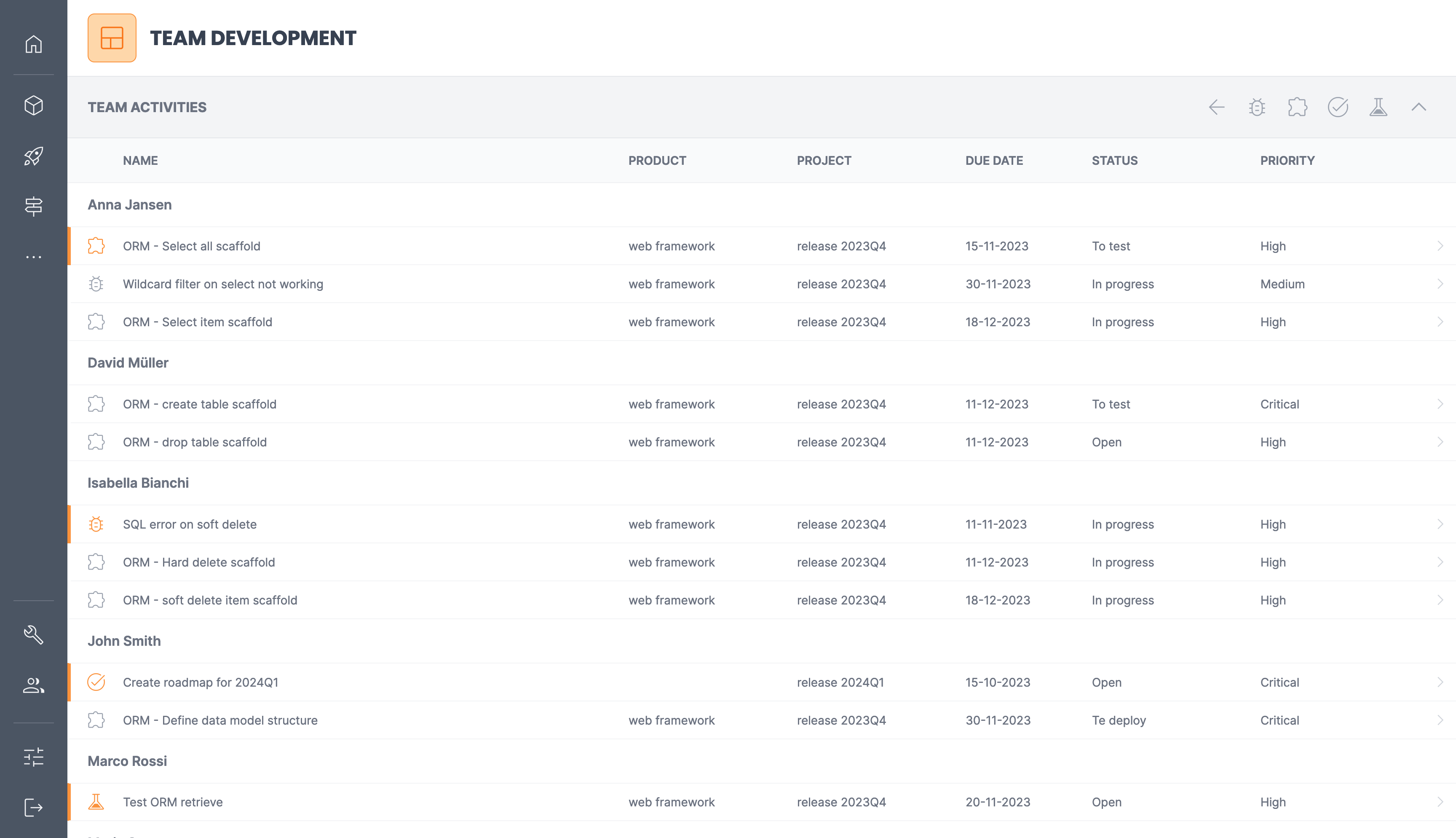Click due date 15-11-2023 cell

tap(996, 246)
